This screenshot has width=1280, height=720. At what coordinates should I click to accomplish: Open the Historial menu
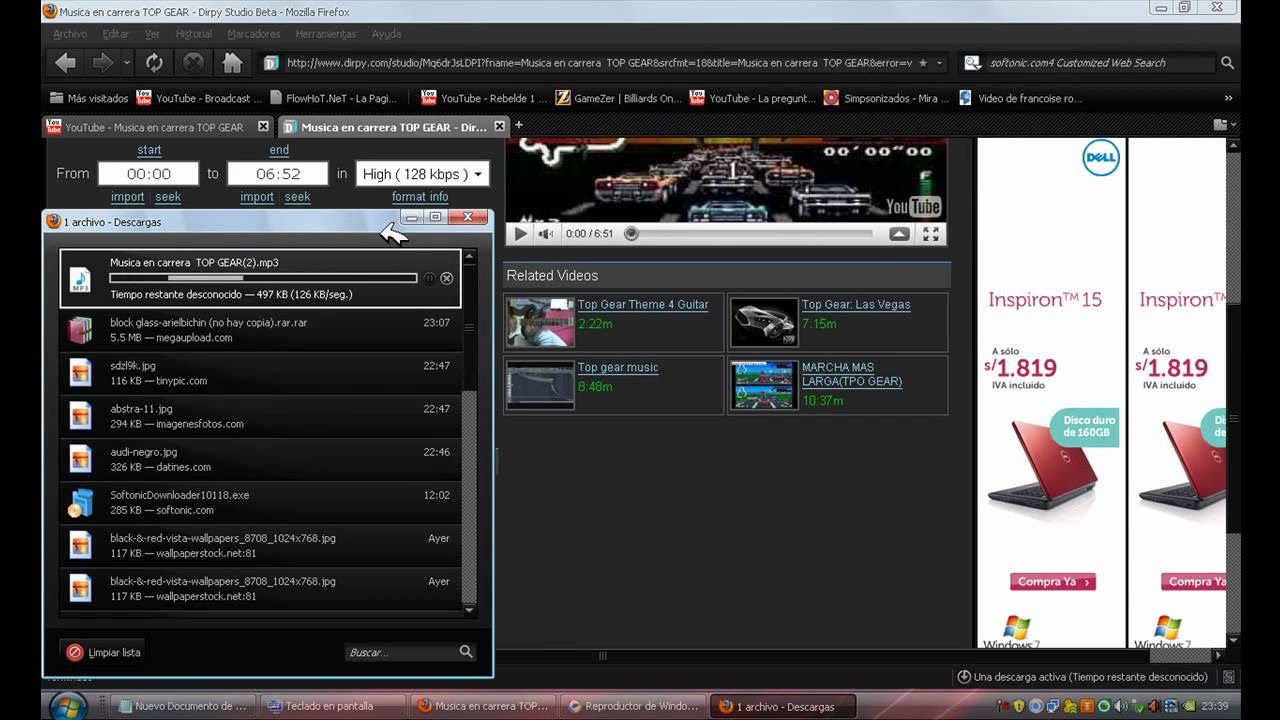194,34
